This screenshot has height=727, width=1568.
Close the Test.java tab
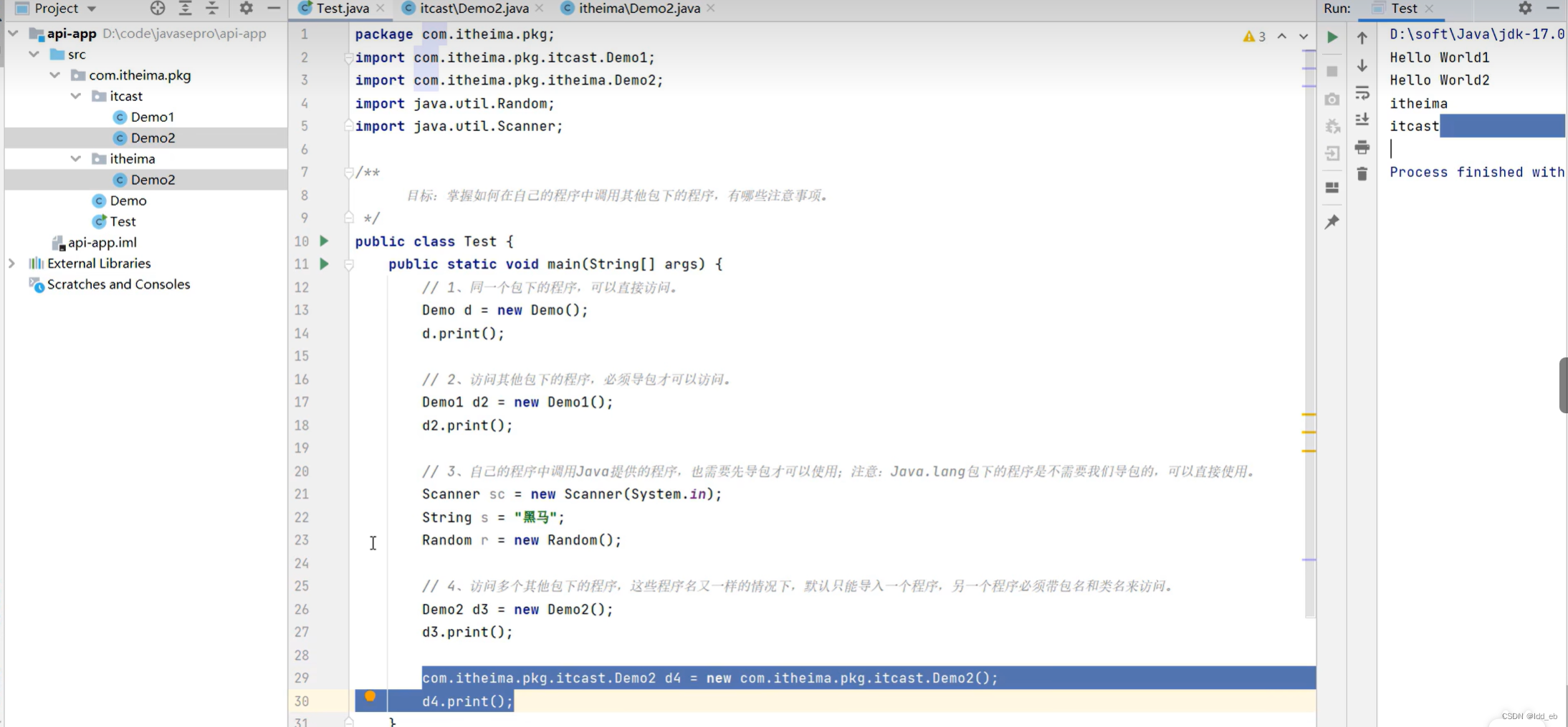pos(381,8)
